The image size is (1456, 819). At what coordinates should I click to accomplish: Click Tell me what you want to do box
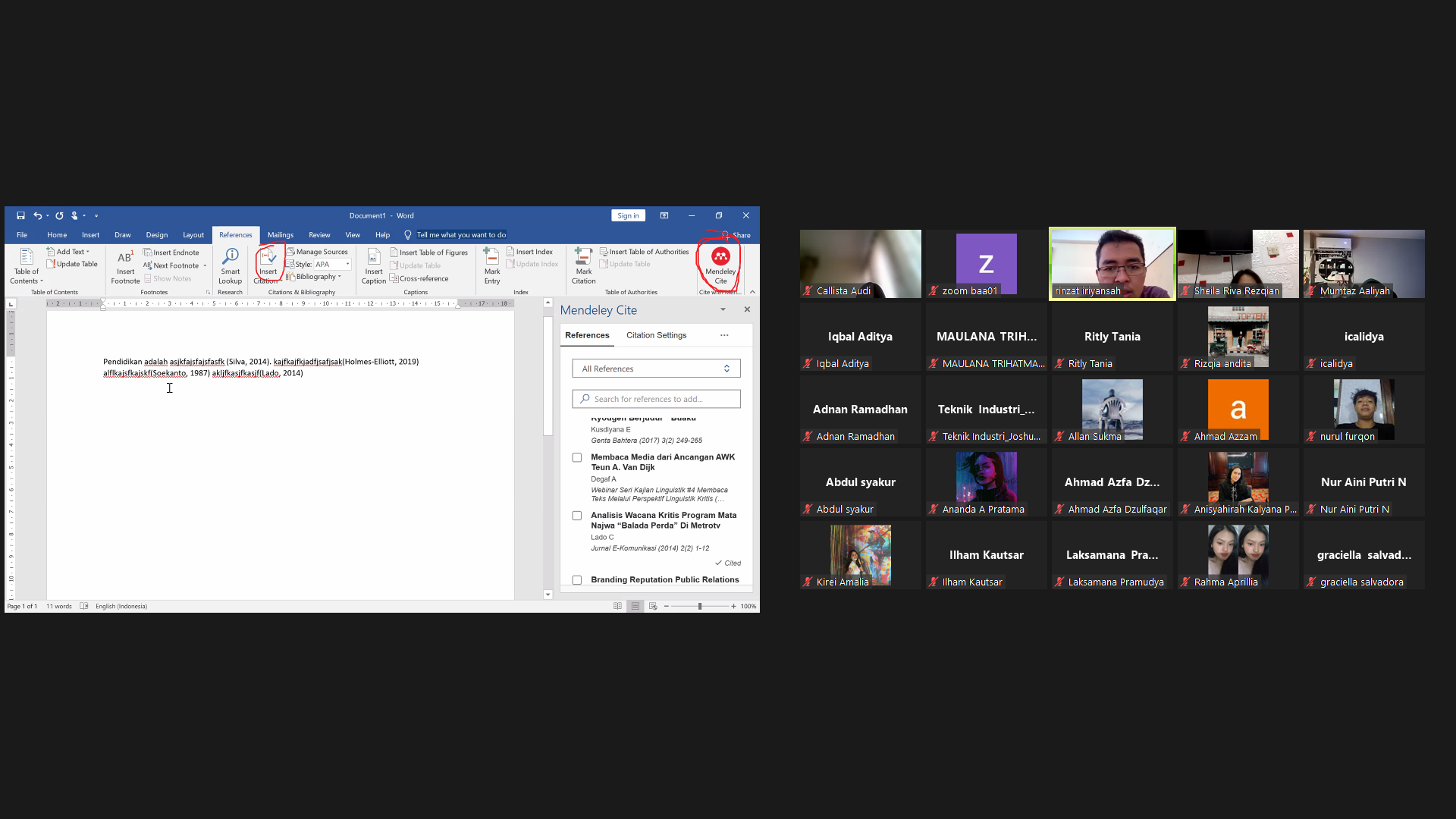coord(461,235)
